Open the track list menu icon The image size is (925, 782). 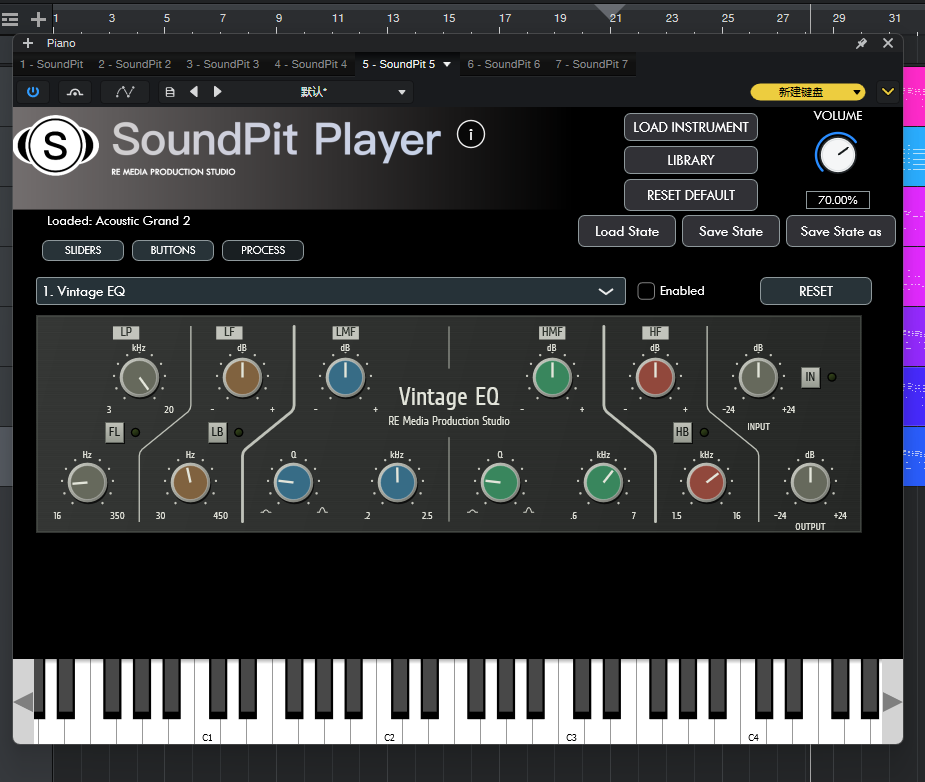[x=9, y=19]
